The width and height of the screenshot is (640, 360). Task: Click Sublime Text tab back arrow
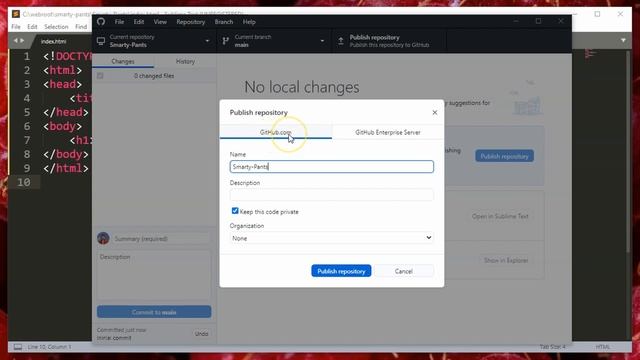tap(16, 40)
